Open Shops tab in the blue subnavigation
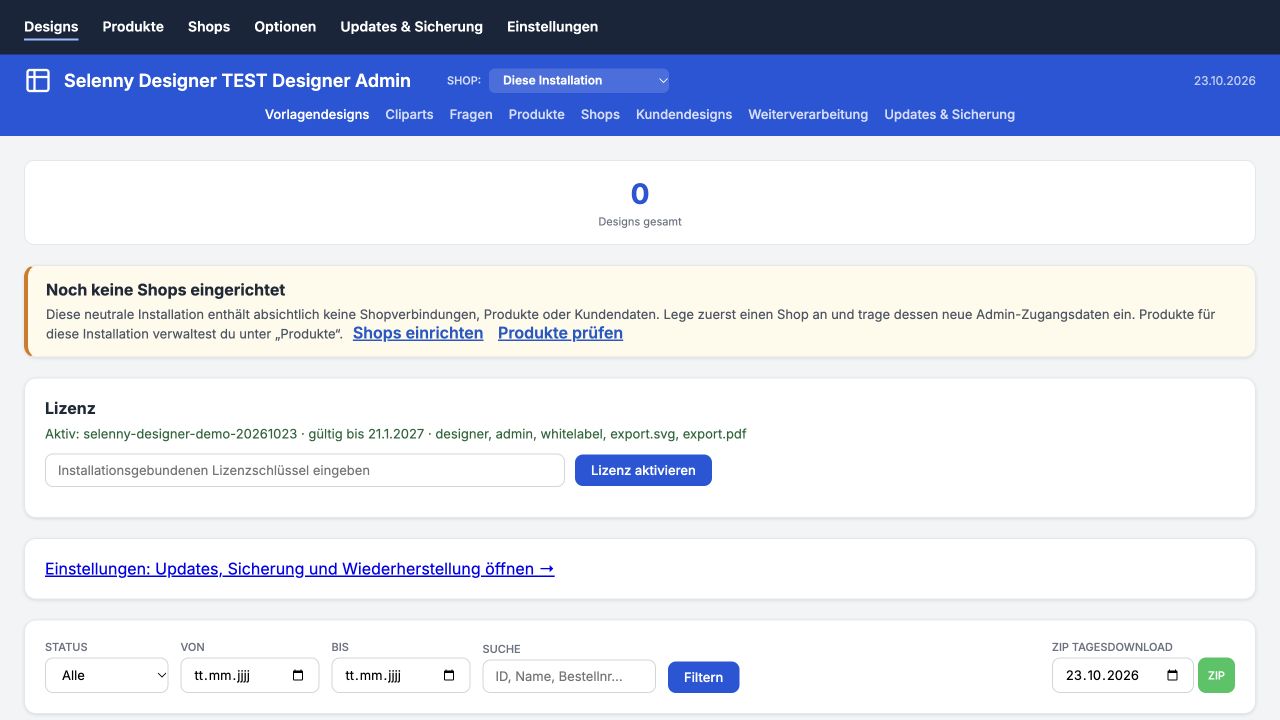The width and height of the screenshot is (1280, 720). point(600,115)
